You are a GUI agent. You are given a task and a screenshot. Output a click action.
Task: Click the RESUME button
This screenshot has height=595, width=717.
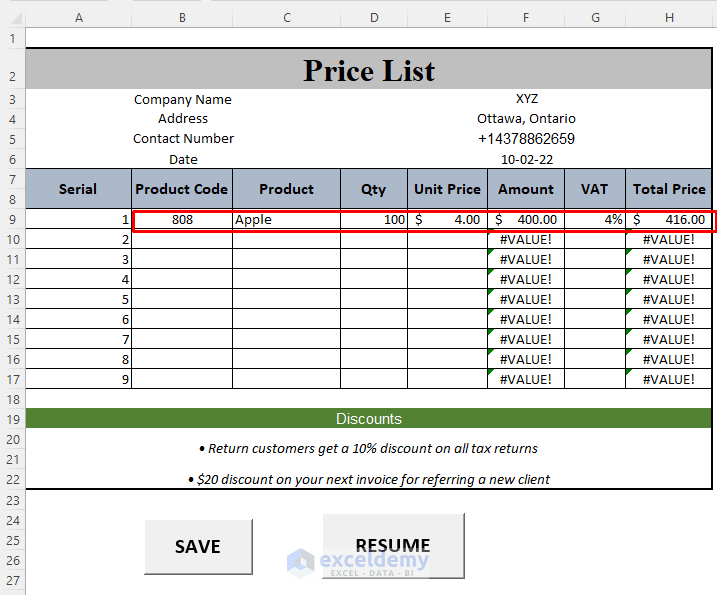[x=393, y=546]
